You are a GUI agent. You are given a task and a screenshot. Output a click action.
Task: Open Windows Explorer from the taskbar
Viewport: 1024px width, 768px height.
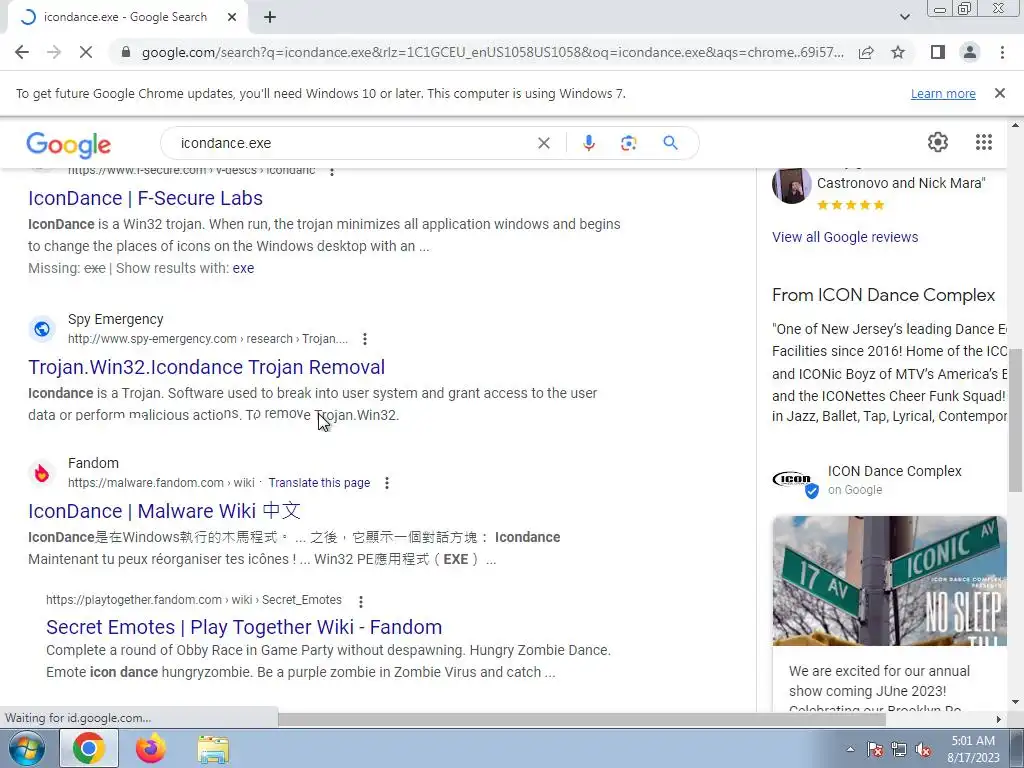click(213, 748)
